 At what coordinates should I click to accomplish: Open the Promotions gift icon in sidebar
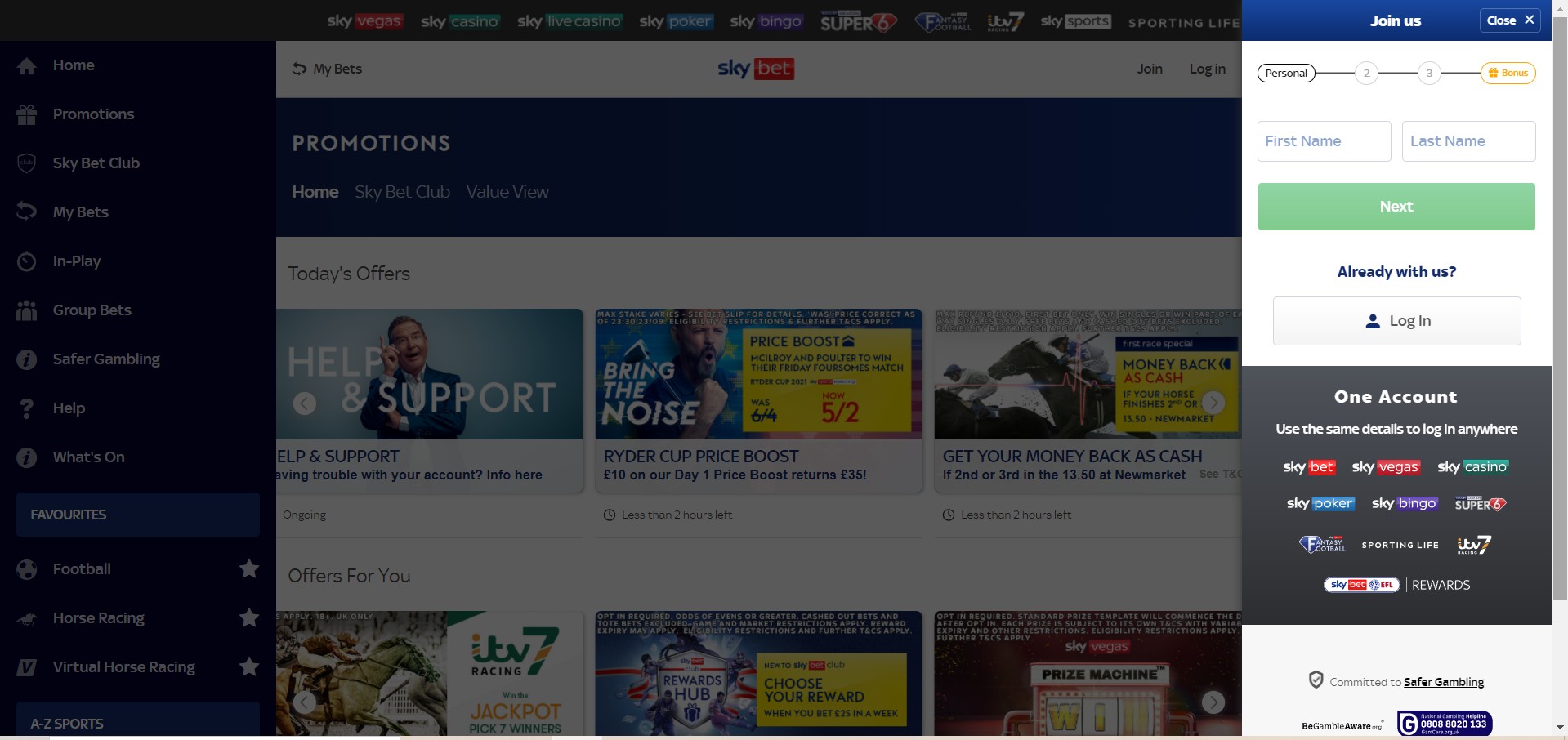[x=26, y=114]
